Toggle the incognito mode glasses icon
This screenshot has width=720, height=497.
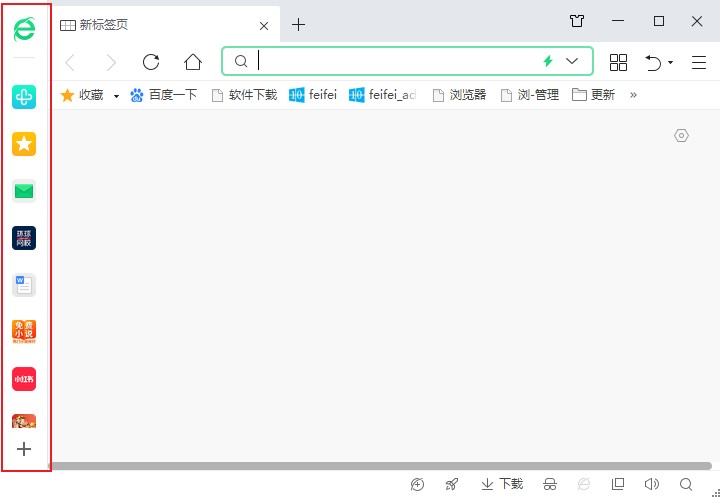pyautogui.click(x=550, y=484)
